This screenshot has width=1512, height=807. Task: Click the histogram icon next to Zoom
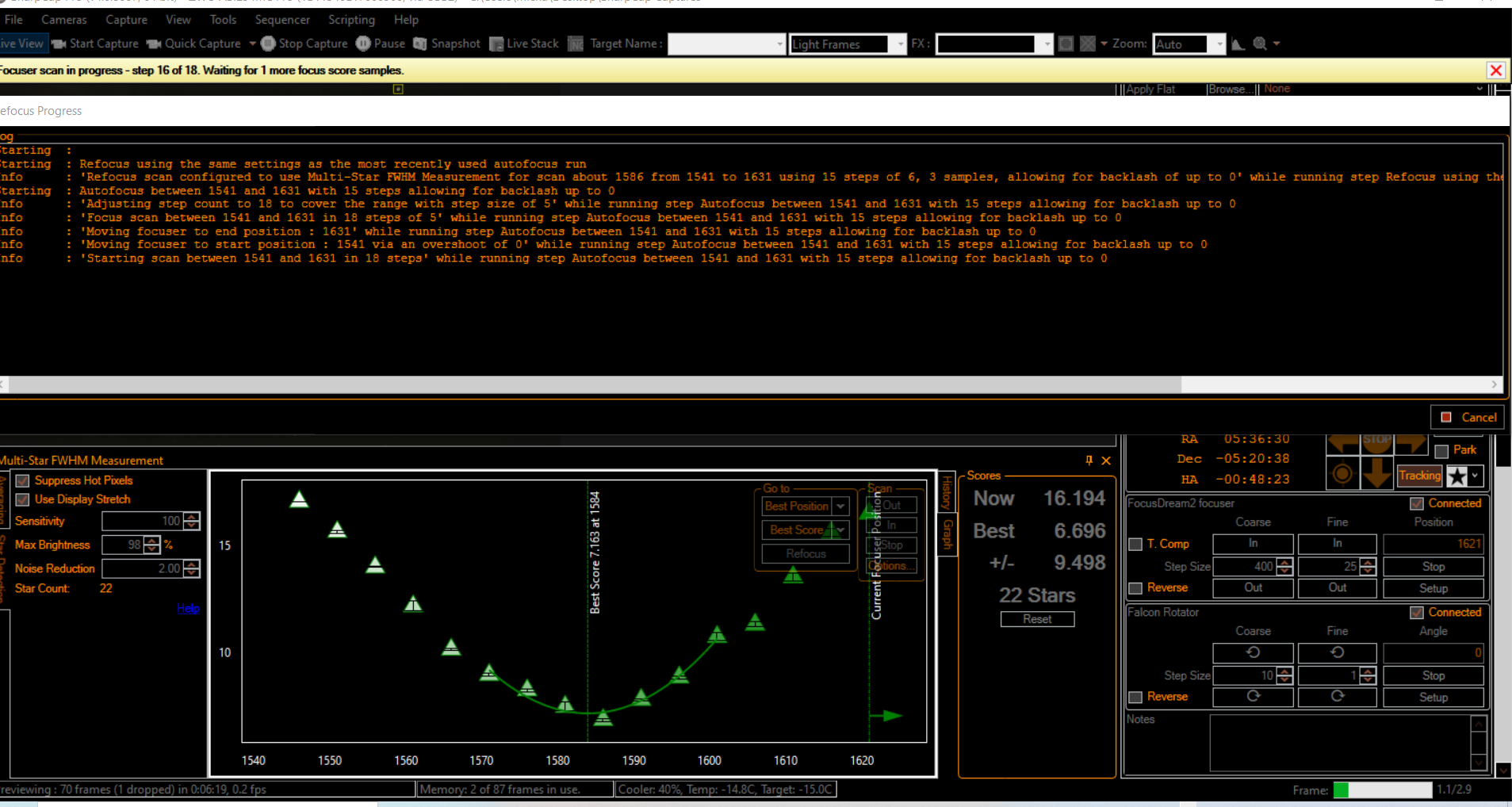pyautogui.click(x=1238, y=44)
